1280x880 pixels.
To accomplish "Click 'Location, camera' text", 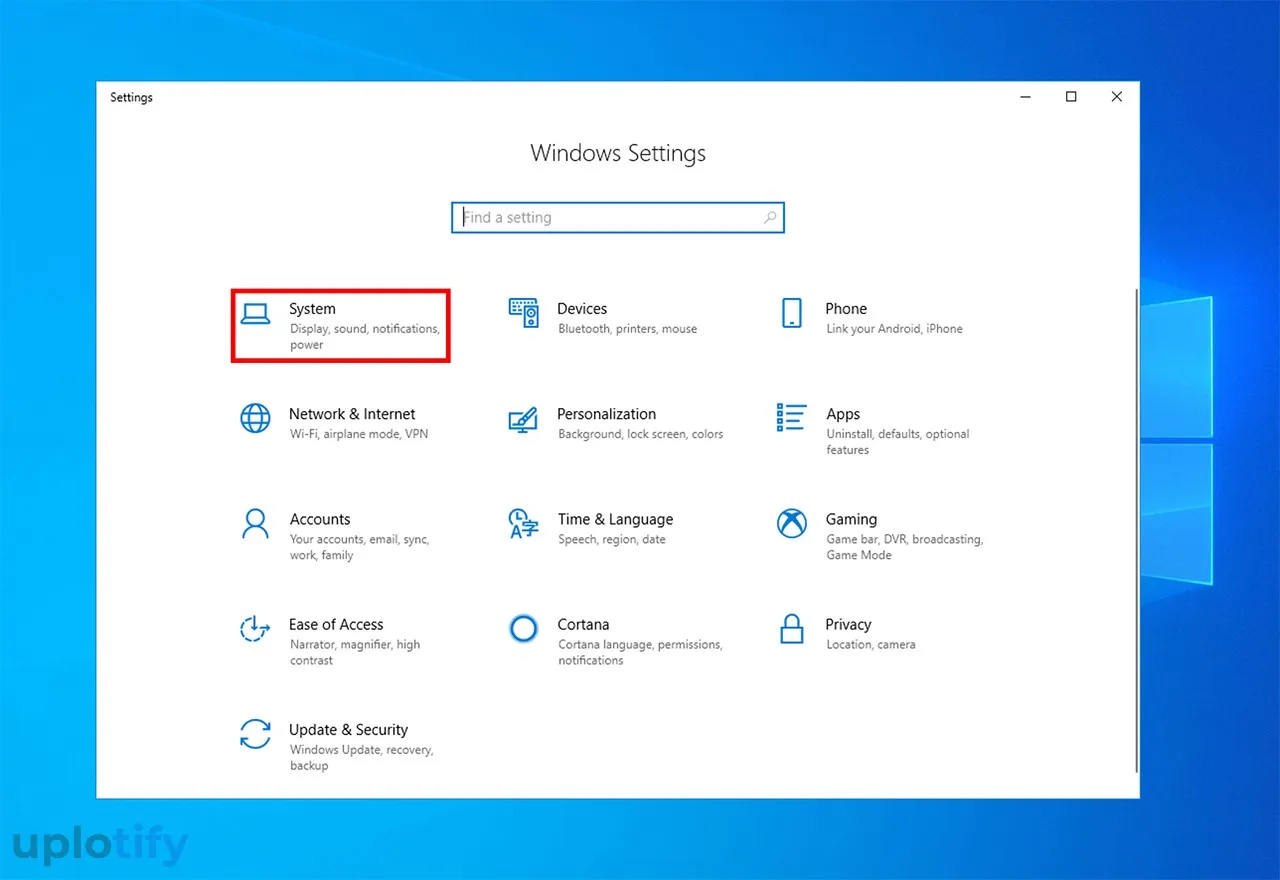I will pyautogui.click(x=870, y=645).
